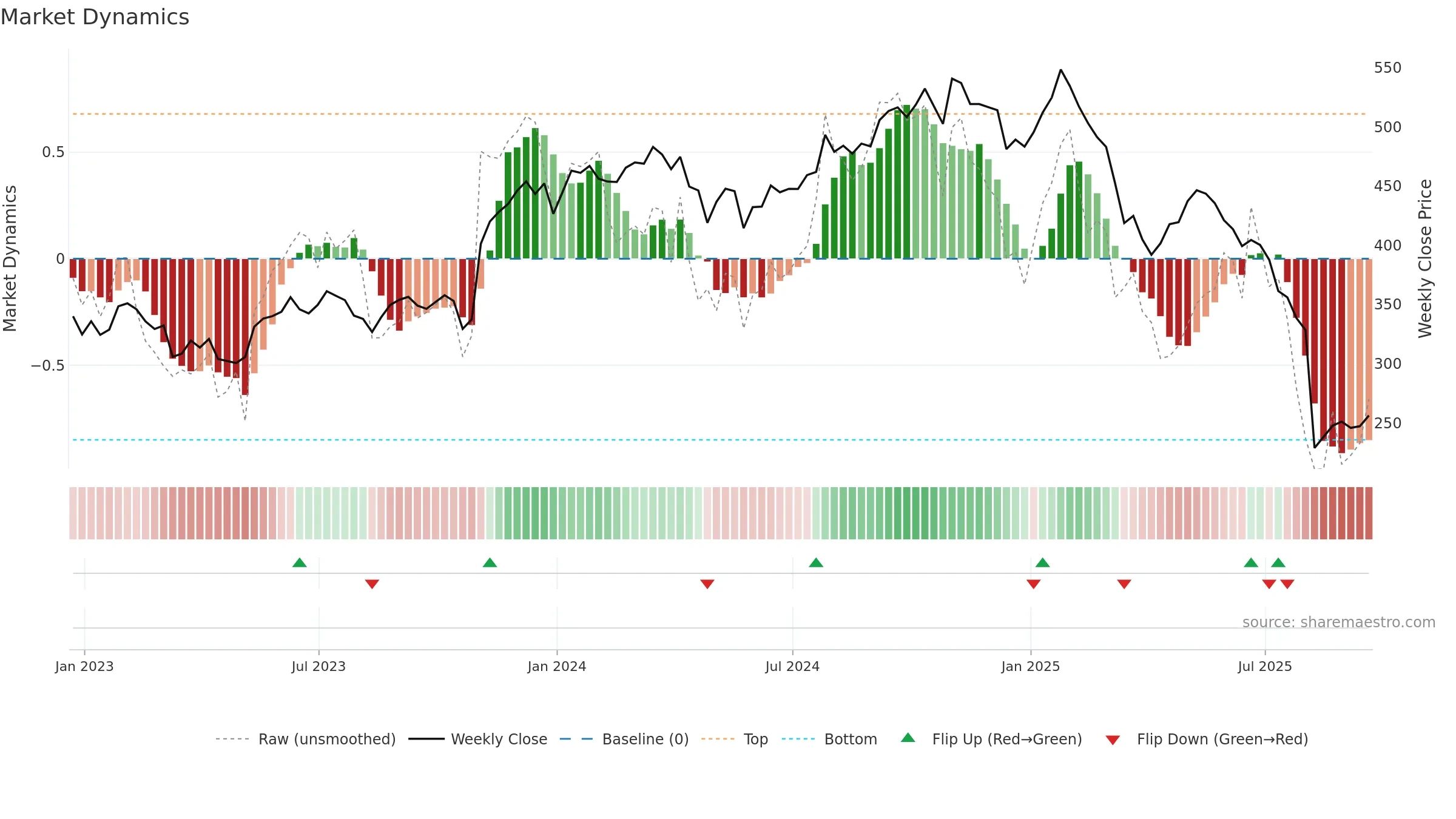Screen dimensions: 1456x819
Task: Click the 350 price axis label
Action: tap(1388, 305)
